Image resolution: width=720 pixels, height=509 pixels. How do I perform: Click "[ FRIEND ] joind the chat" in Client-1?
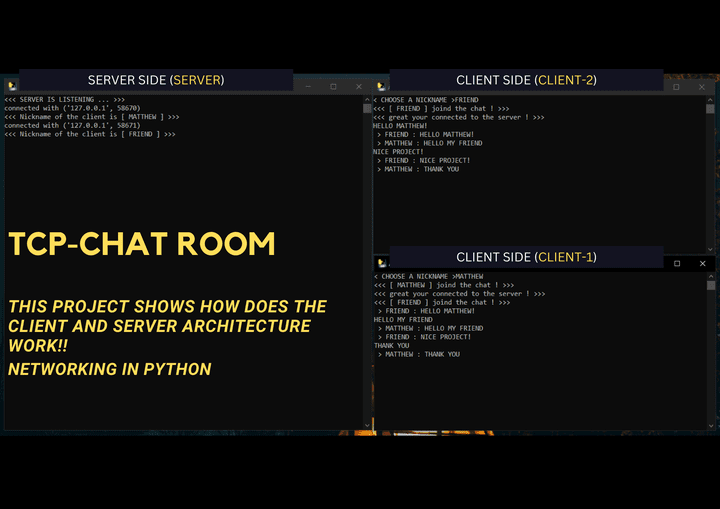pos(442,302)
